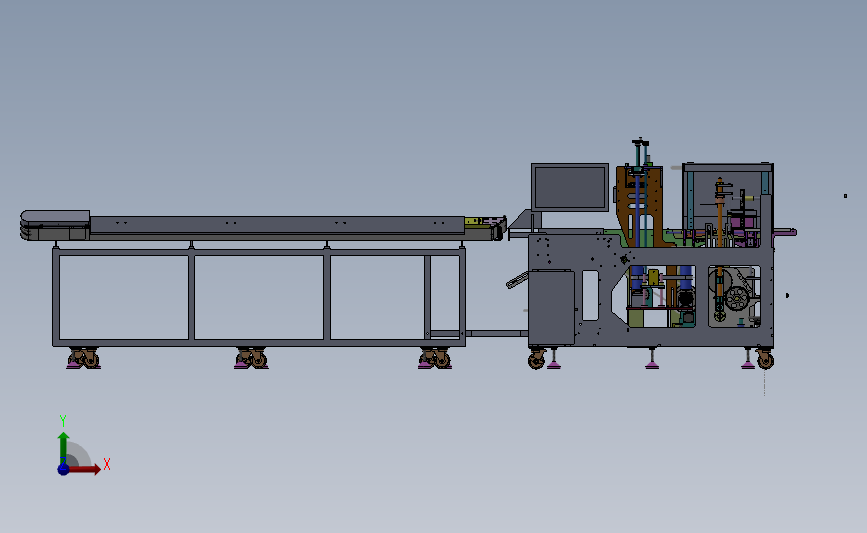The width and height of the screenshot is (867, 533).
Task: Select the monitor display panel on the machine
Action: pyautogui.click(x=570, y=187)
